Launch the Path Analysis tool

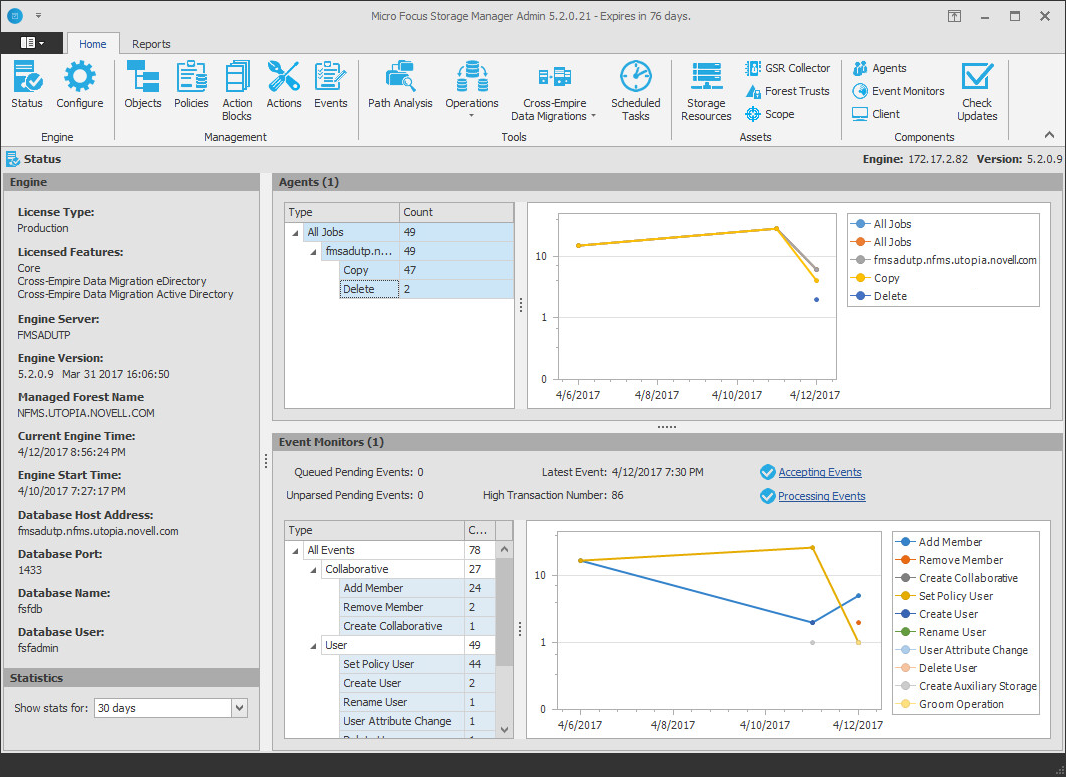400,84
